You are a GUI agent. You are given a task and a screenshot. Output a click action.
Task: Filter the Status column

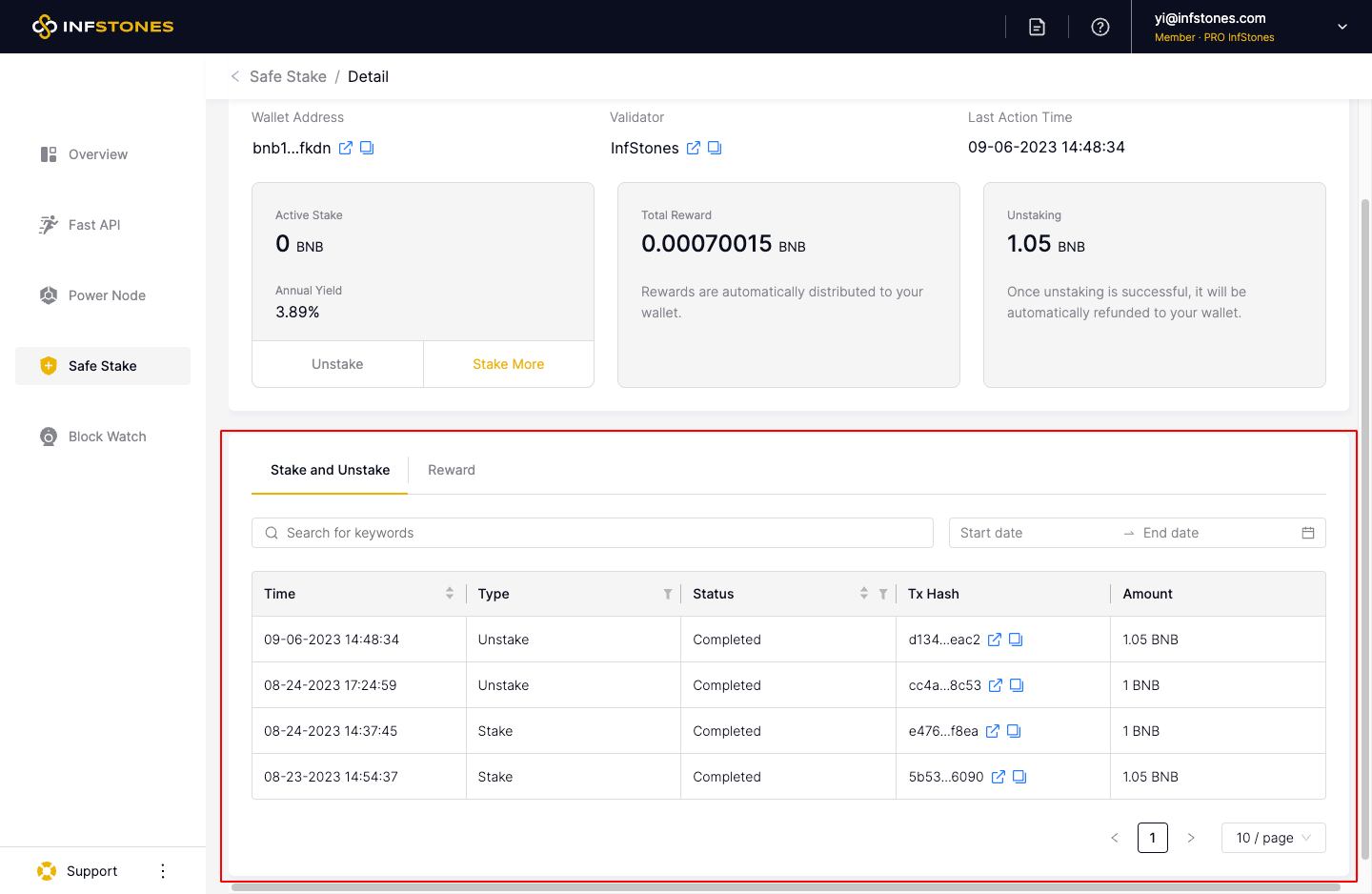coord(883,594)
